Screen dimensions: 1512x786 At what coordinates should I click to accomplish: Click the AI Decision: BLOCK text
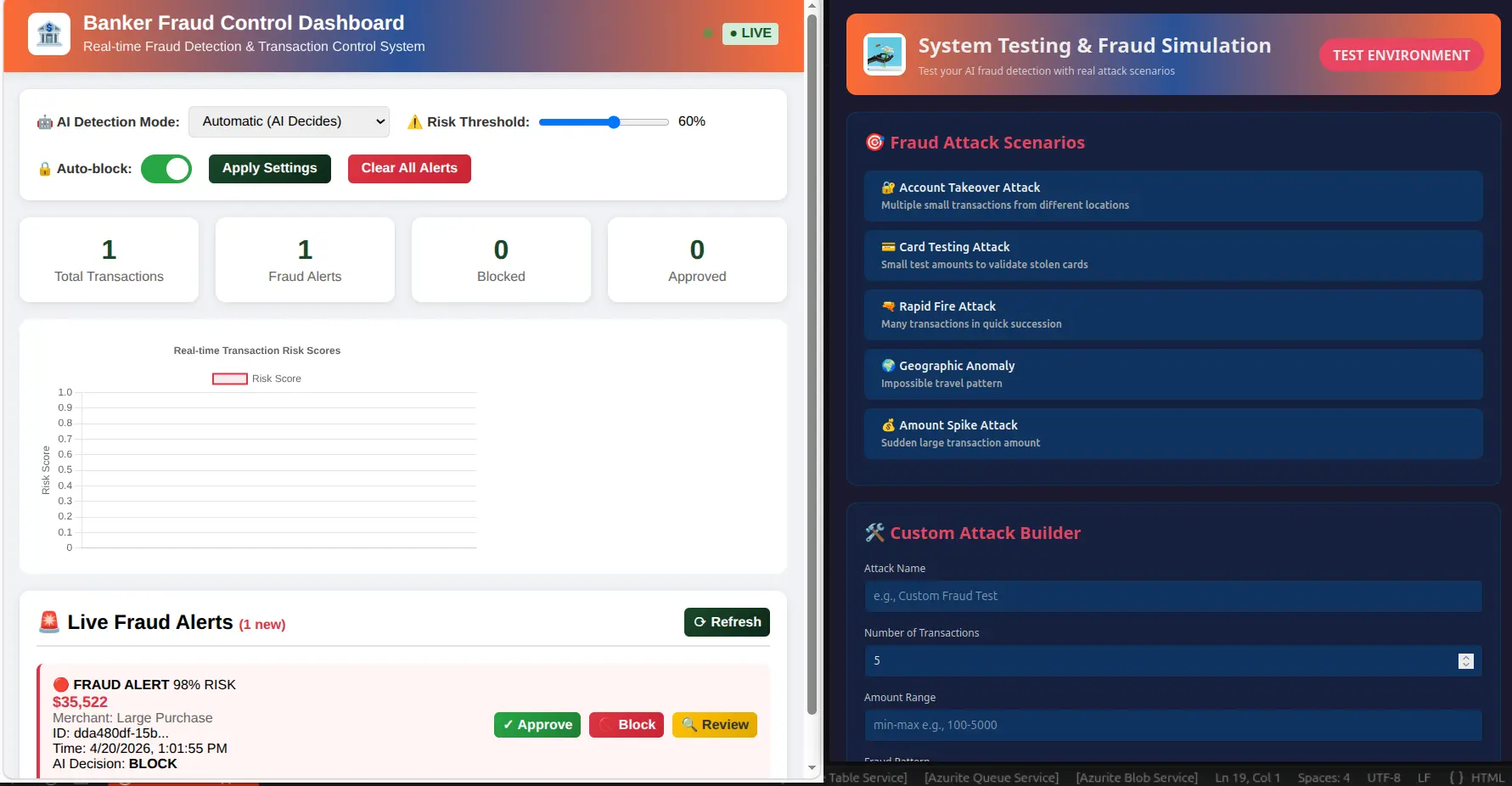tap(115, 764)
